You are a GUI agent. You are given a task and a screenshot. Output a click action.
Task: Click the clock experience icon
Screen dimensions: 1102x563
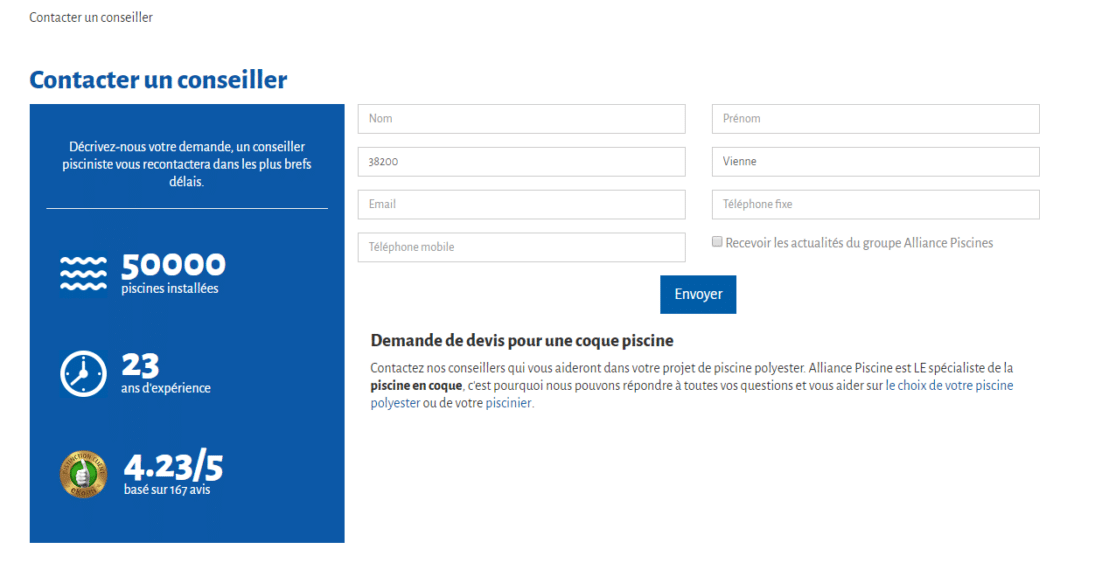click(x=83, y=374)
